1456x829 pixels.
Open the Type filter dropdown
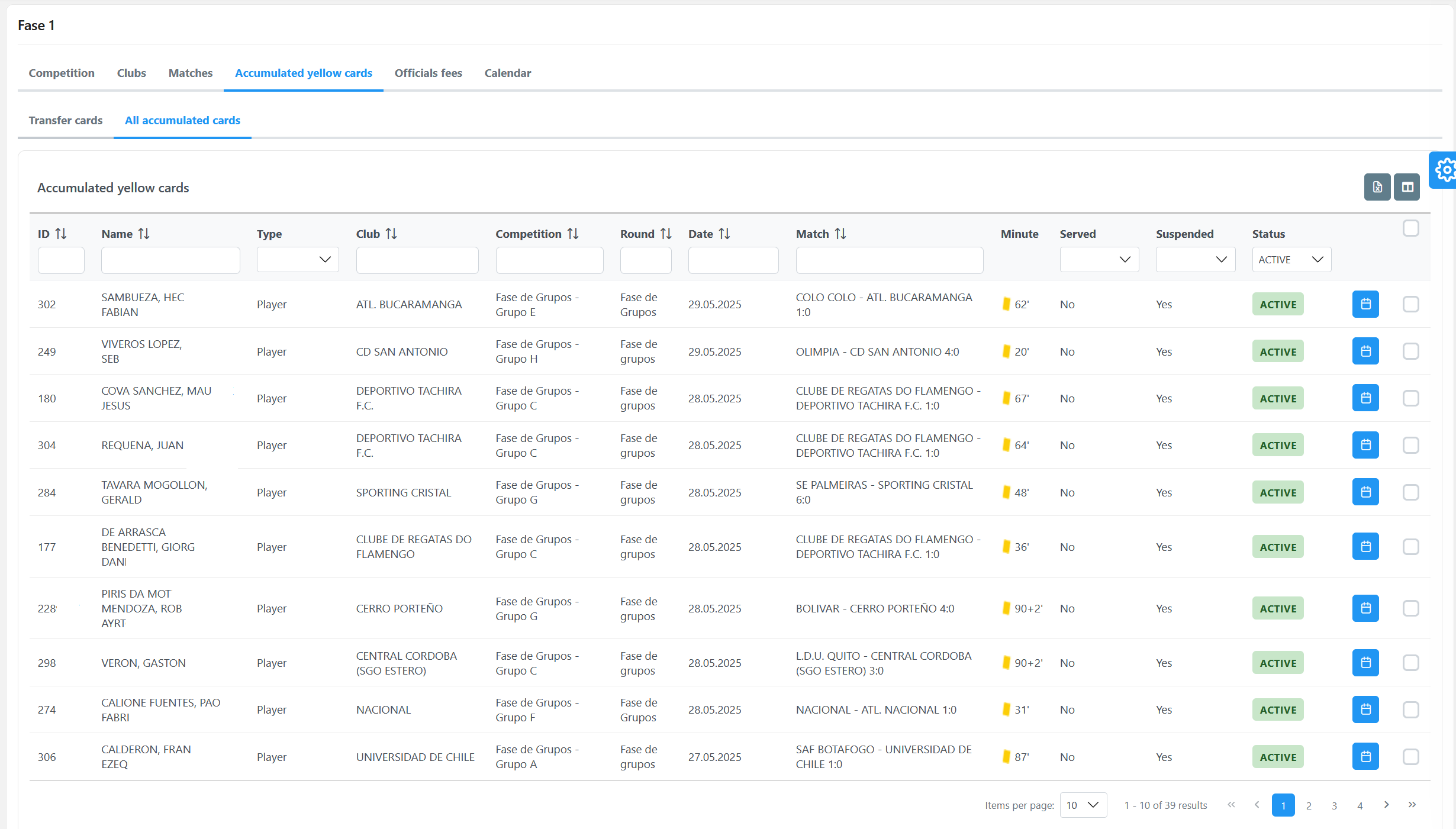click(x=298, y=260)
